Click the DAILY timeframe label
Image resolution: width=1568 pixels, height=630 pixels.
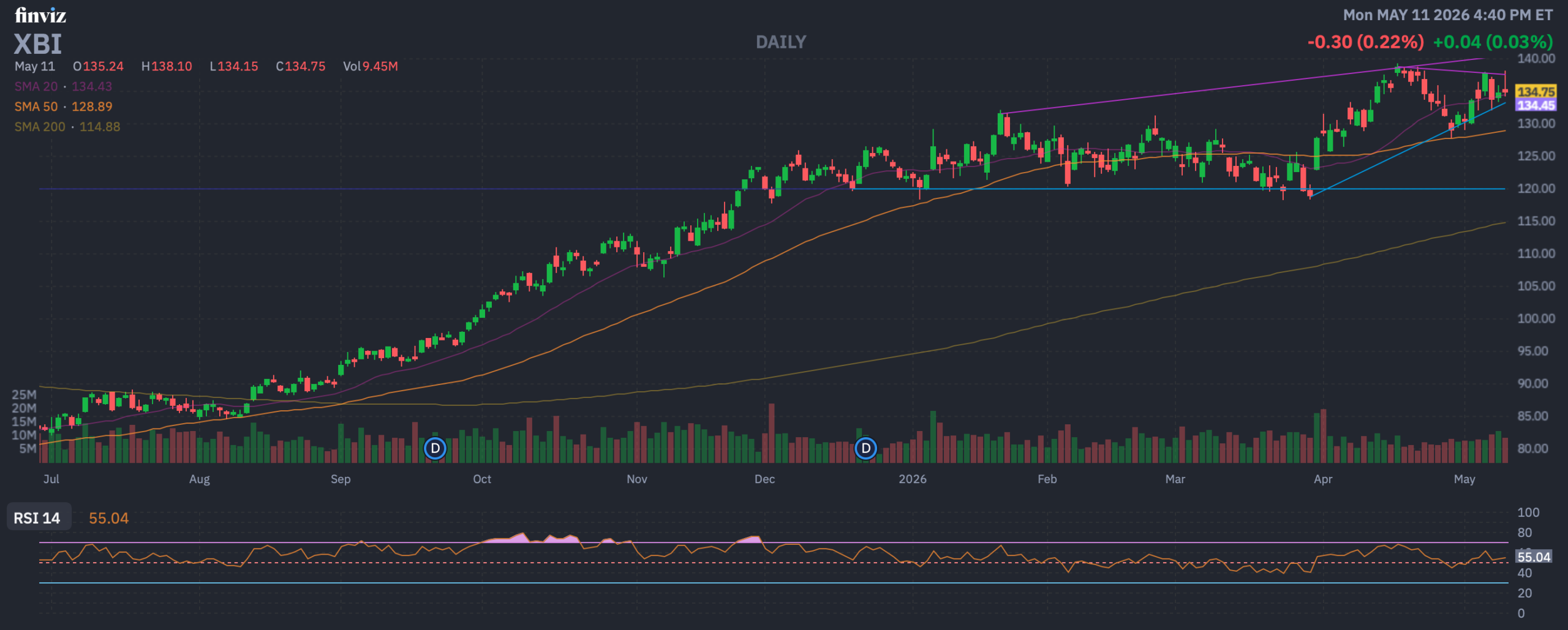[781, 42]
